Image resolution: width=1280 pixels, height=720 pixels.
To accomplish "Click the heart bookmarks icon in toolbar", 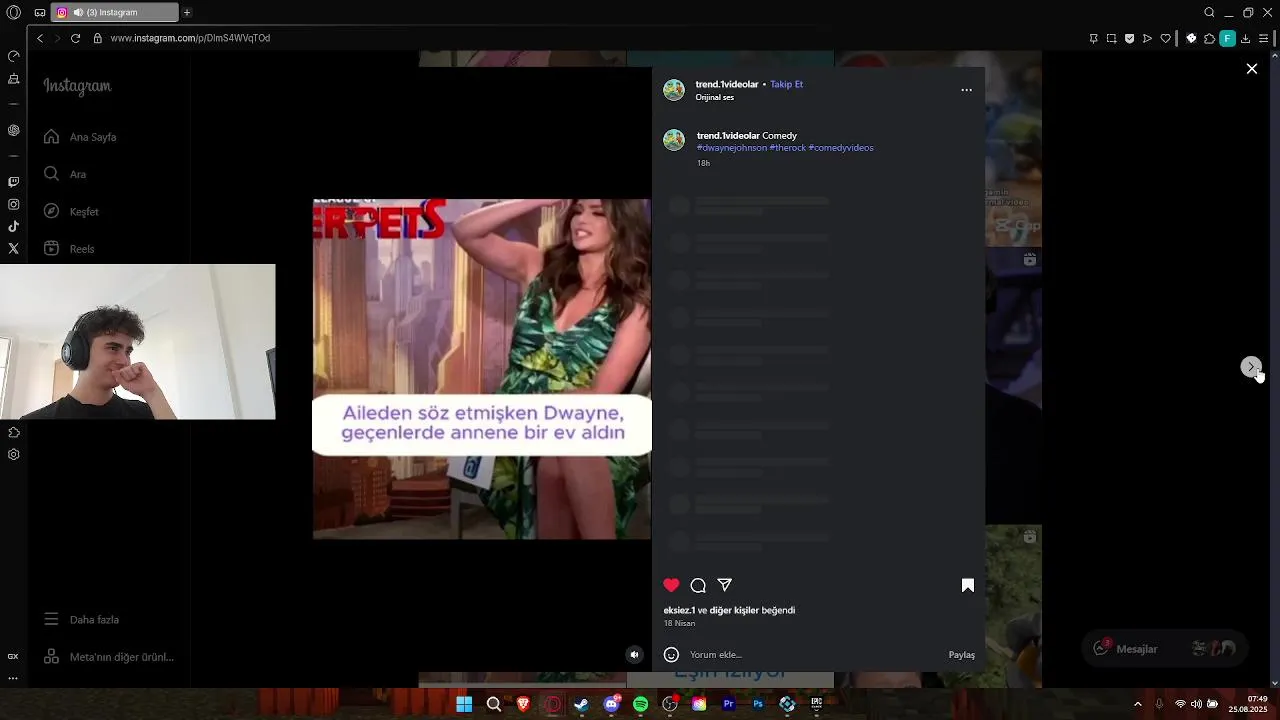I will point(1165,38).
